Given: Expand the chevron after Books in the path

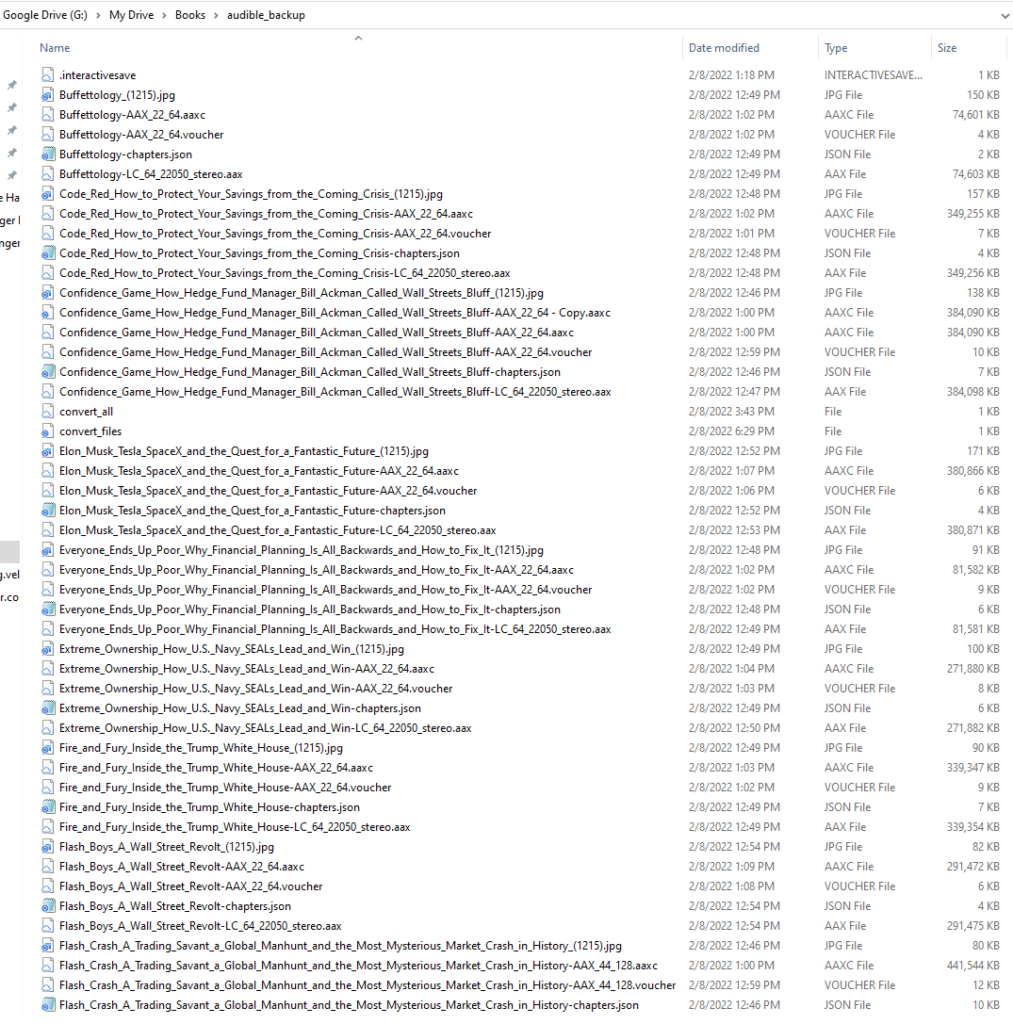Looking at the screenshot, I should (217, 15).
